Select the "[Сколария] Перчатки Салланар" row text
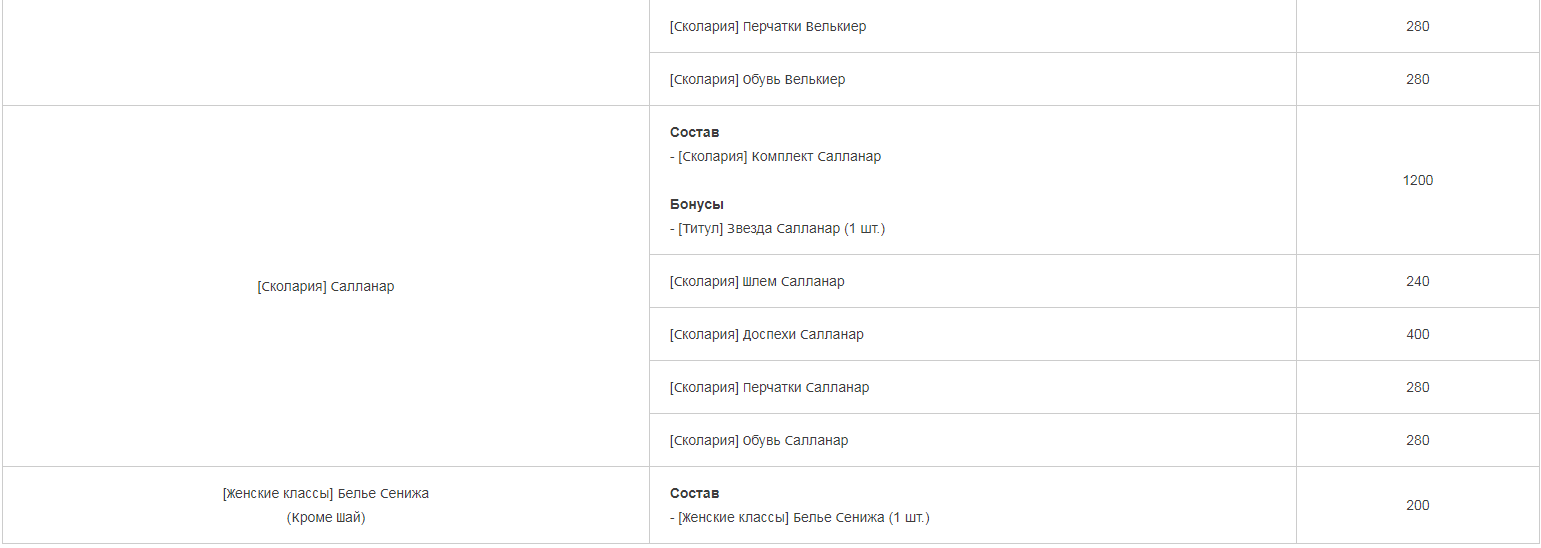The width and height of the screenshot is (1541, 548). 769,388
